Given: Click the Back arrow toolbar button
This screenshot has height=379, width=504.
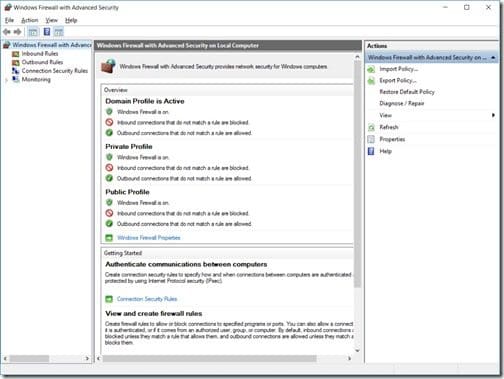Looking at the screenshot, I should pyautogui.click(x=7, y=32).
